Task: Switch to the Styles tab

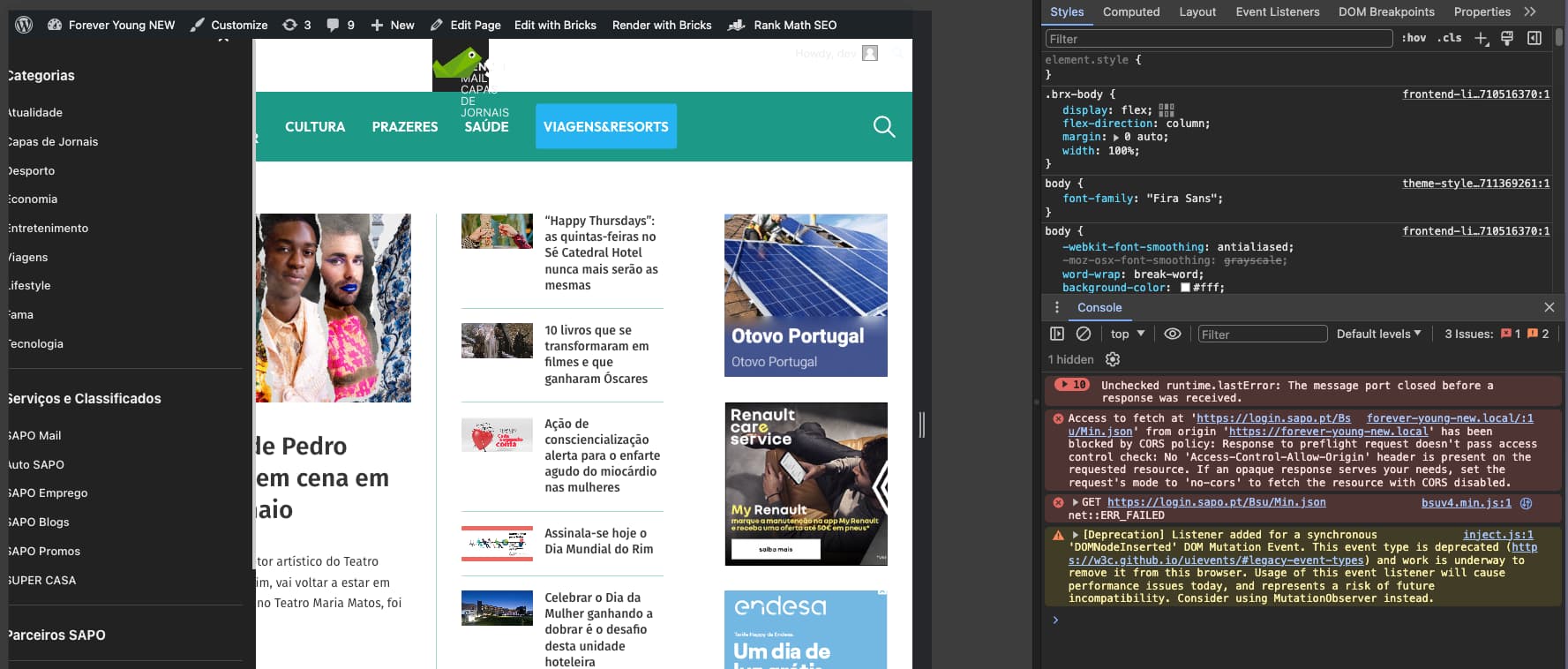Action: [x=1067, y=11]
